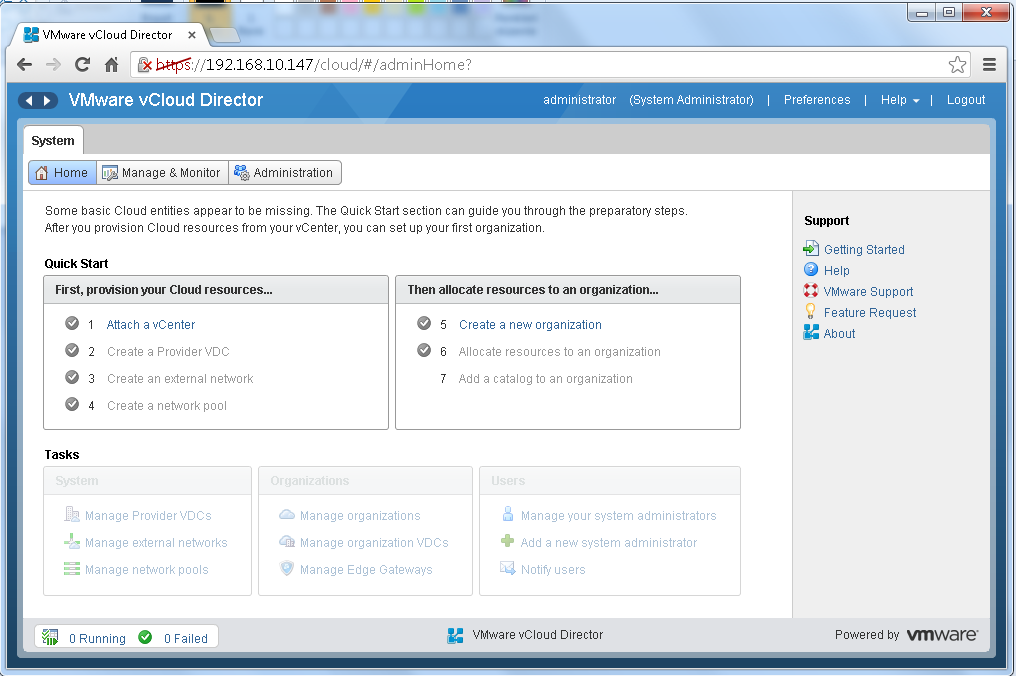Image resolution: width=1016 pixels, height=676 pixels.
Task: Click the About link in Support
Action: pyautogui.click(x=839, y=334)
